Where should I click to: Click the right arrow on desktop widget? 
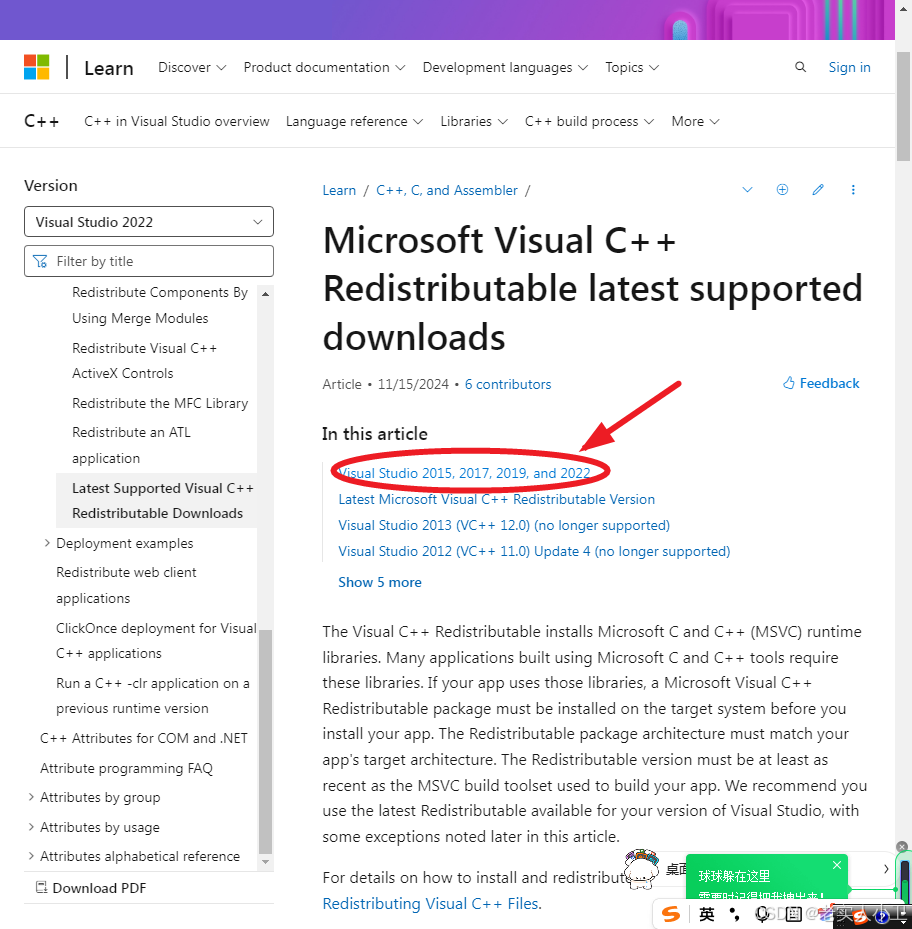[x=886, y=869]
